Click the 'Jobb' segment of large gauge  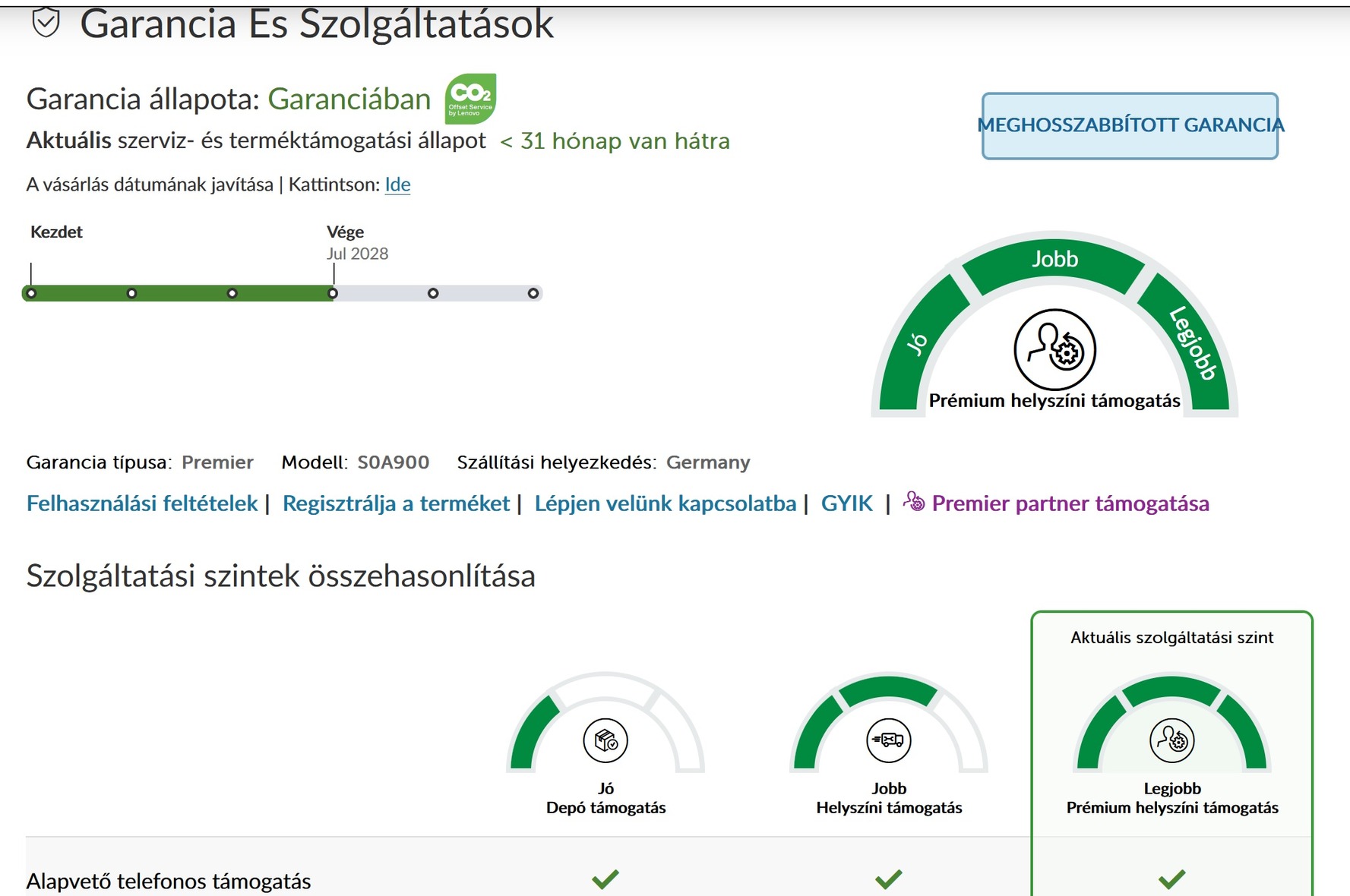coord(1054,260)
